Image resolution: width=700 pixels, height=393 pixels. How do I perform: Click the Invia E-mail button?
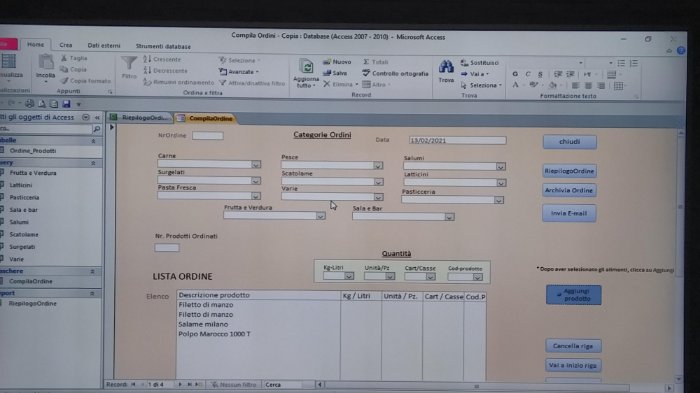pyautogui.click(x=569, y=213)
